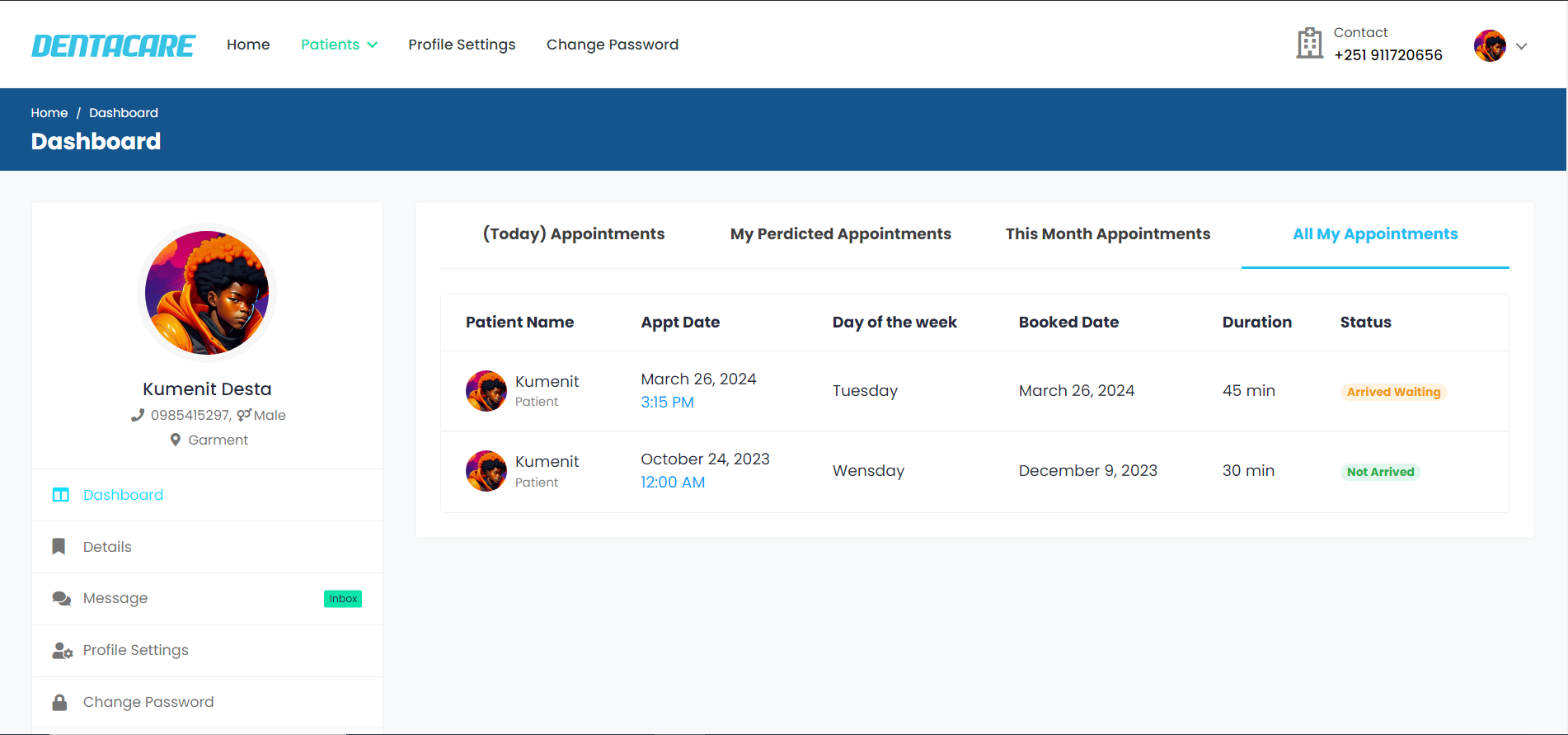Open the user avatar dropdown chevron
Screen dimensions: 1568x735
(x=1522, y=46)
